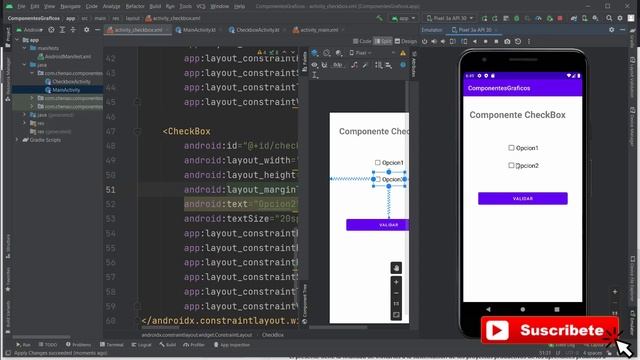The height and width of the screenshot is (360, 640).
Task: Click the emulator volume down icon
Action: click(443, 41)
